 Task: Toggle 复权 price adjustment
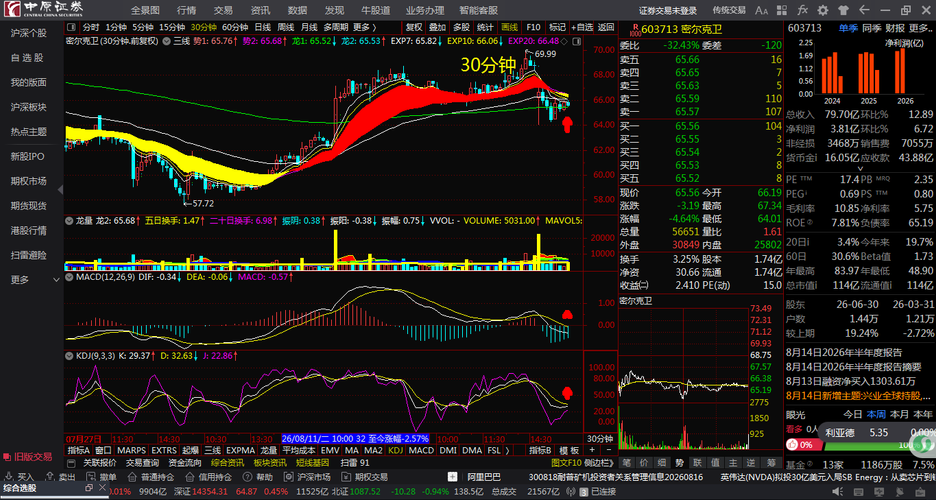[x=414, y=27]
